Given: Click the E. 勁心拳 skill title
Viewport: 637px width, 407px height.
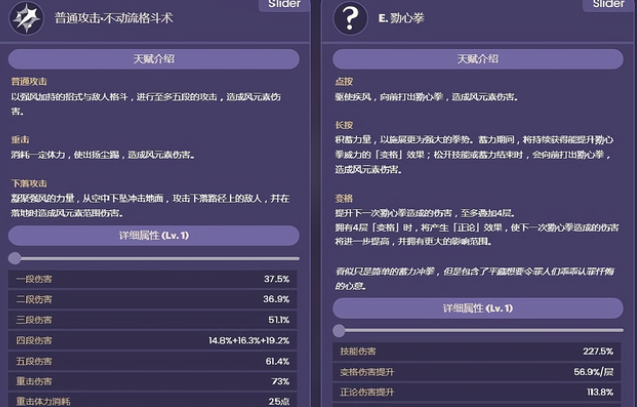Looking at the screenshot, I should point(400,19).
